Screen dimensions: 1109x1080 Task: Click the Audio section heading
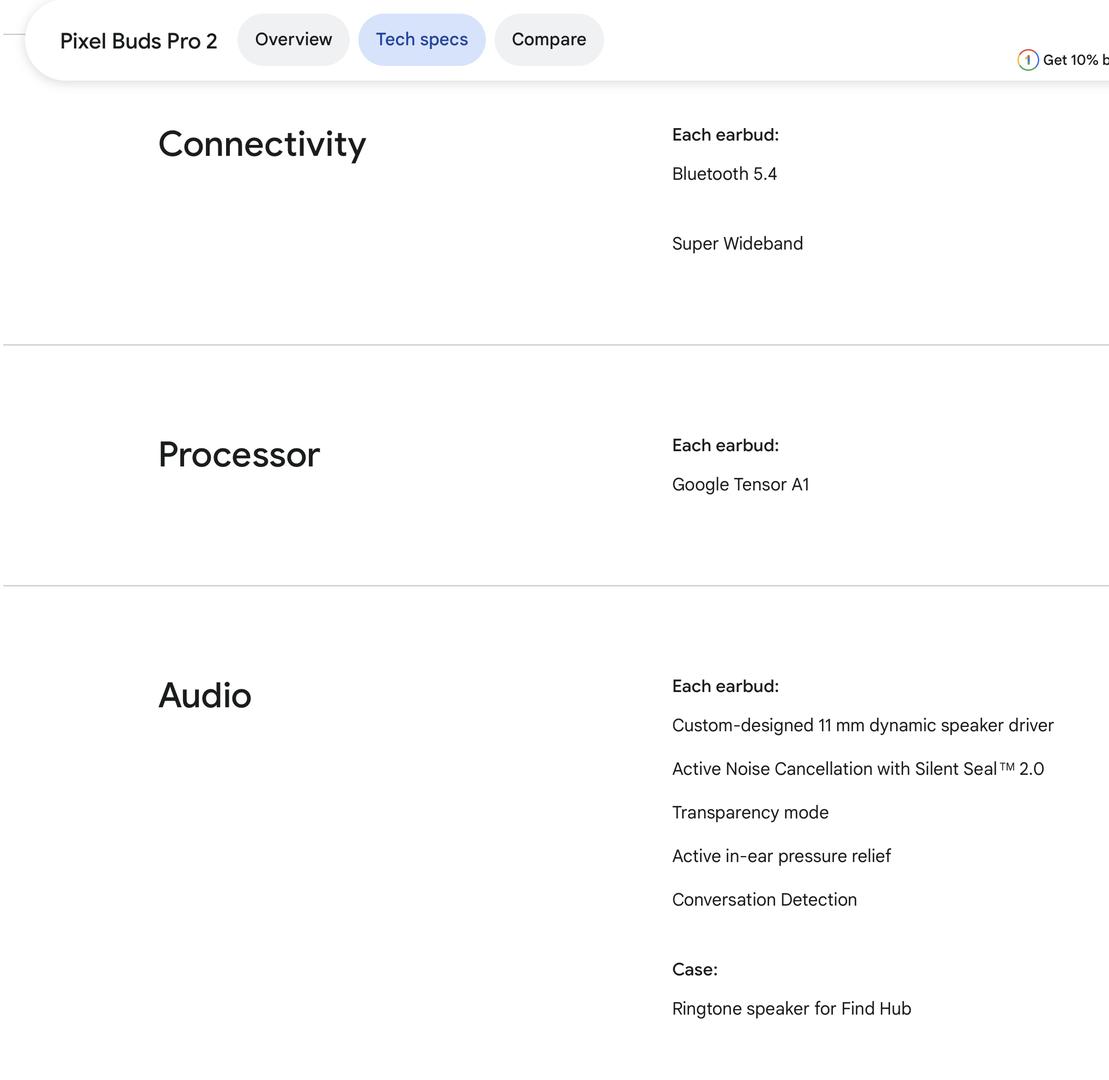tap(205, 696)
